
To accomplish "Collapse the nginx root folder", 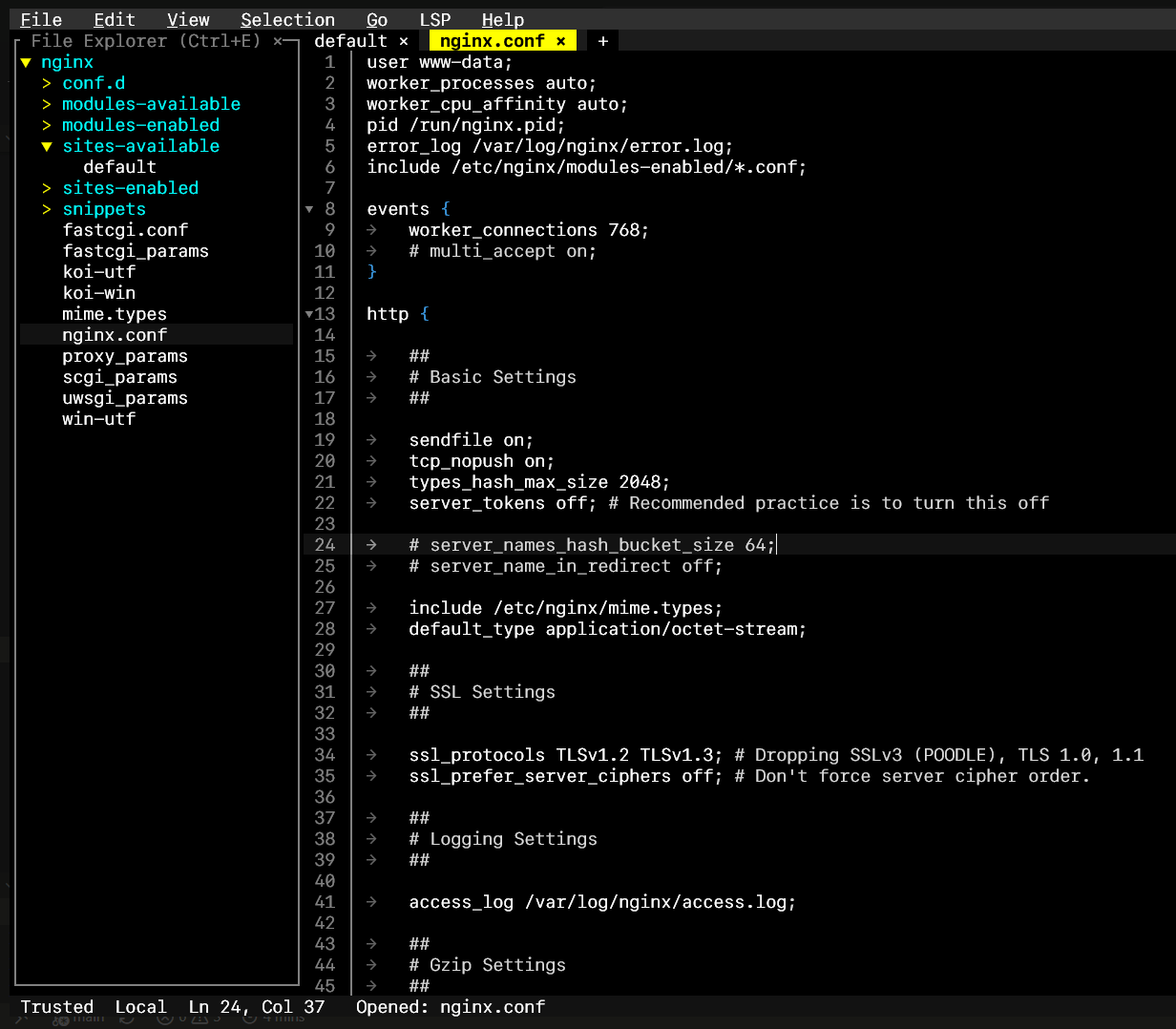I will click(x=26, y=62).
